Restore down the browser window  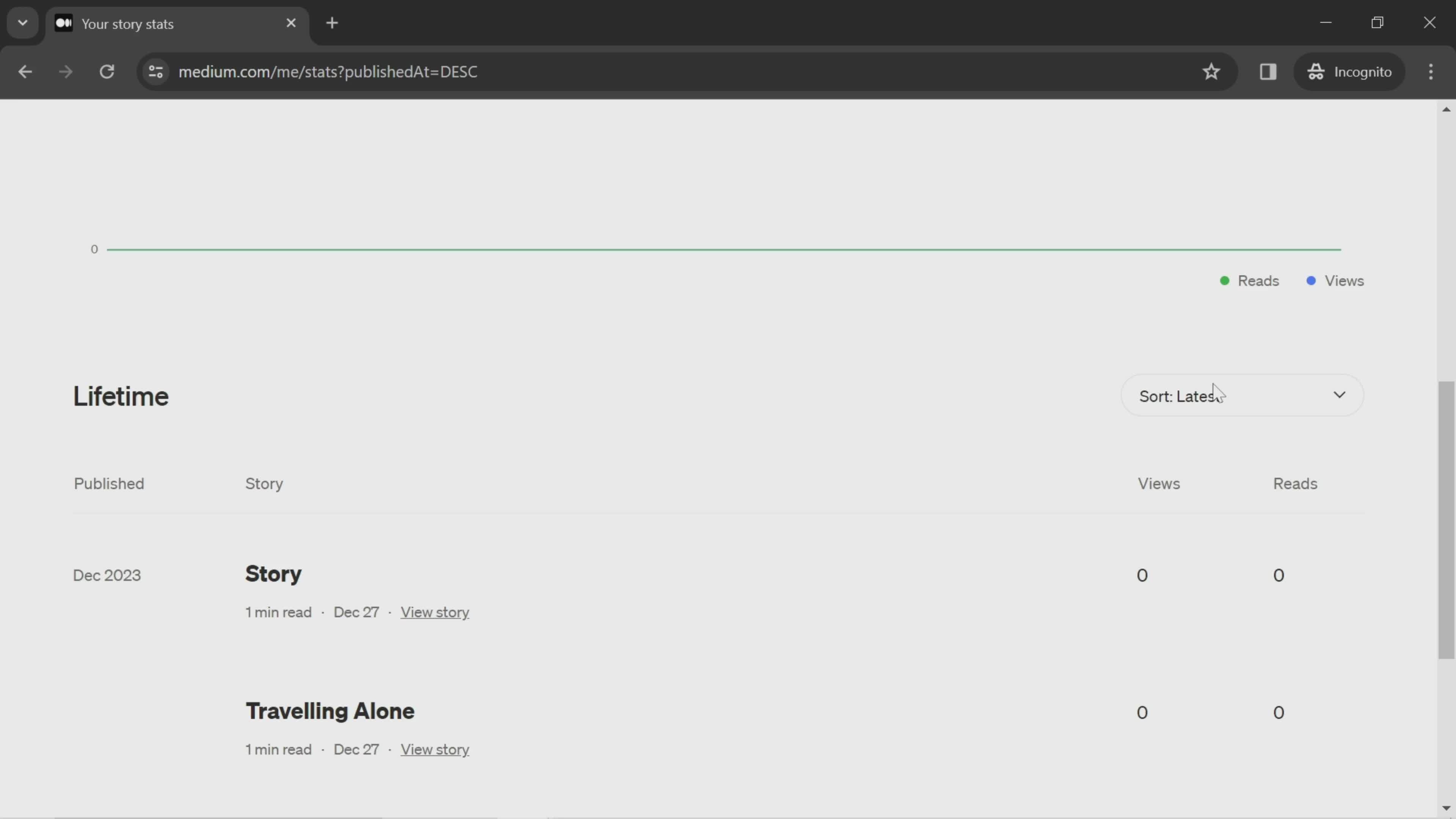(x=1378, y=23)
